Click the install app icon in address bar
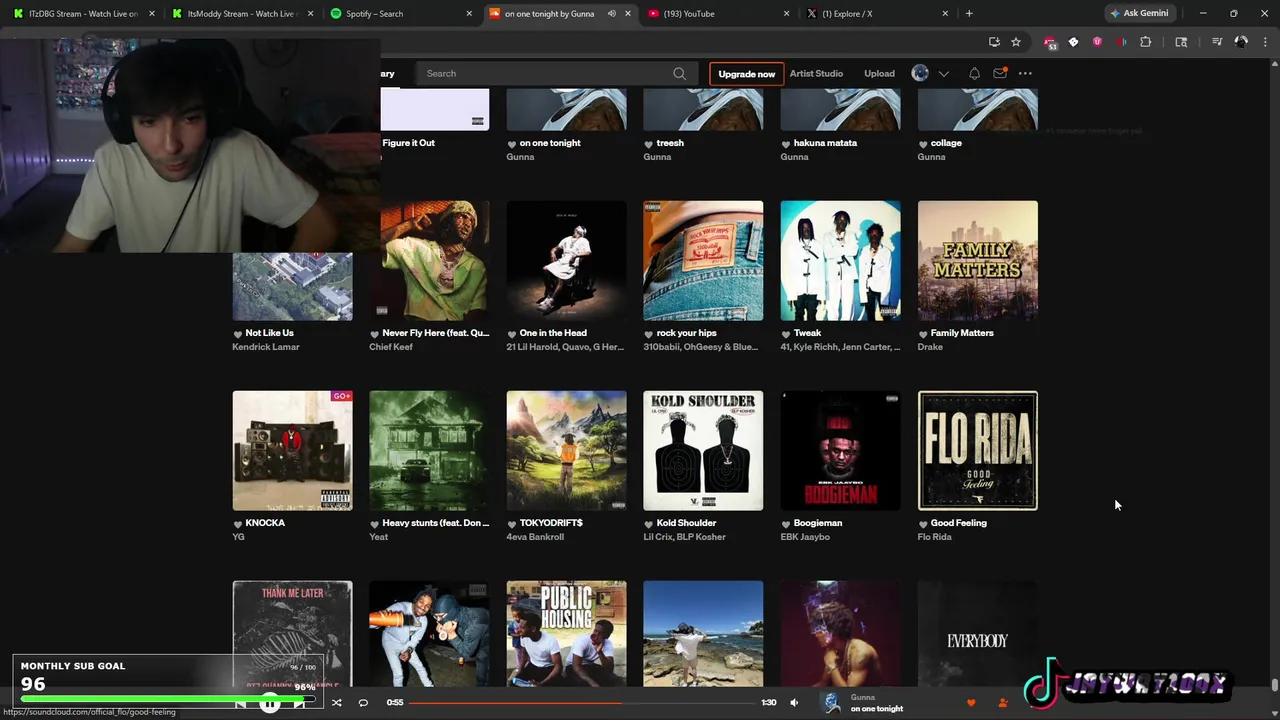The width and height of the screenshot is (1280, 720). [x=994, y=42]
